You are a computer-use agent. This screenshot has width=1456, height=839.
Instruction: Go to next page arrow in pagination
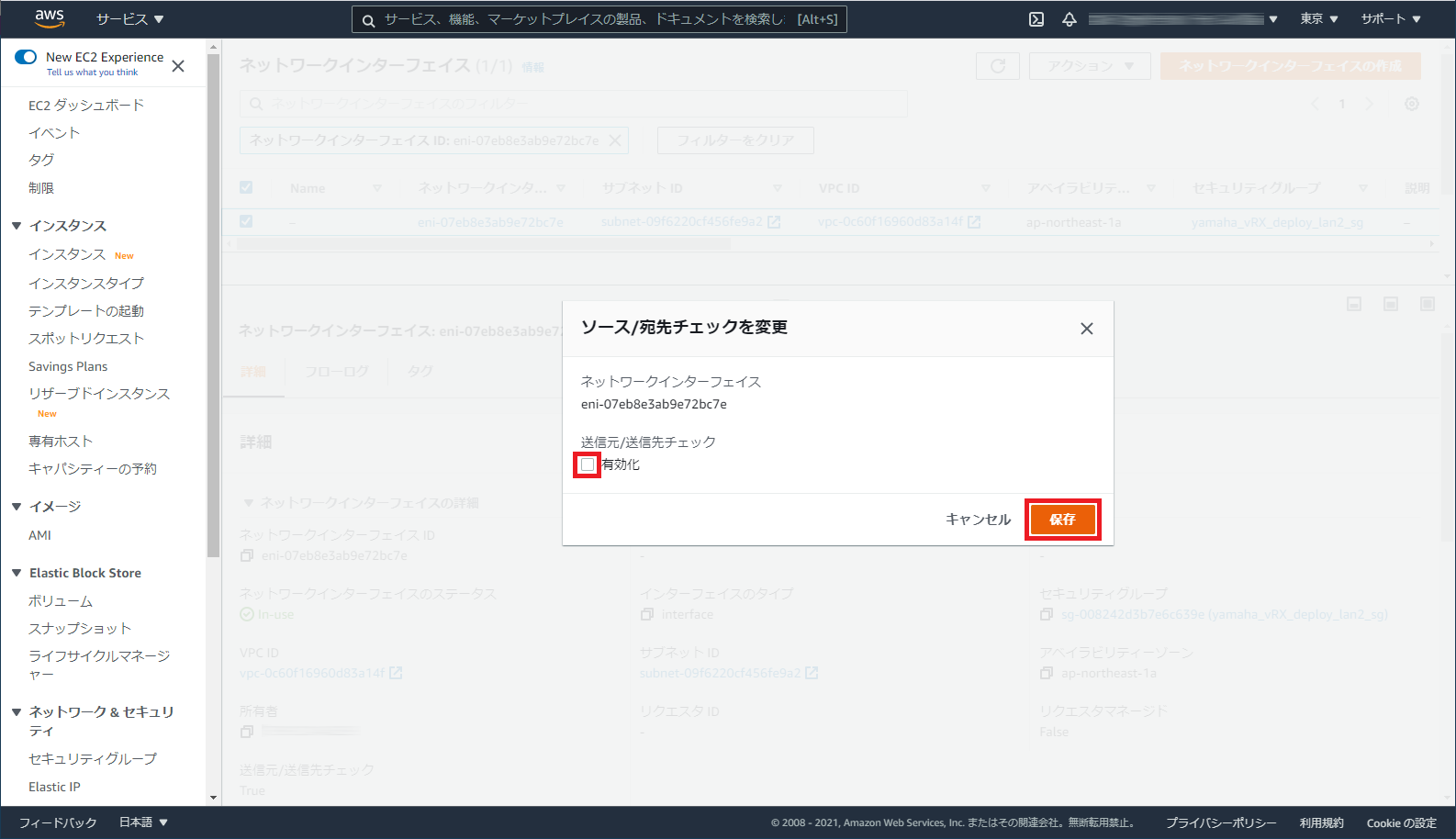coord(1370,104)
